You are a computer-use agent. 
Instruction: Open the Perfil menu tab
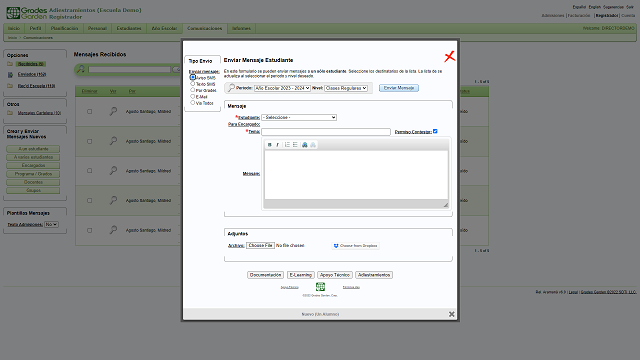point(35,28)
